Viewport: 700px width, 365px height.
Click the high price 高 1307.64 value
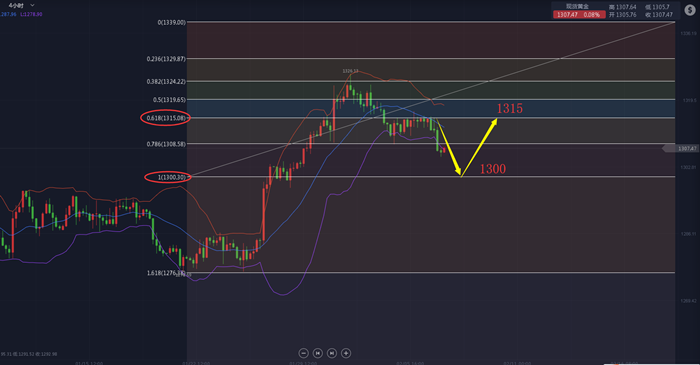coord(622,7)
